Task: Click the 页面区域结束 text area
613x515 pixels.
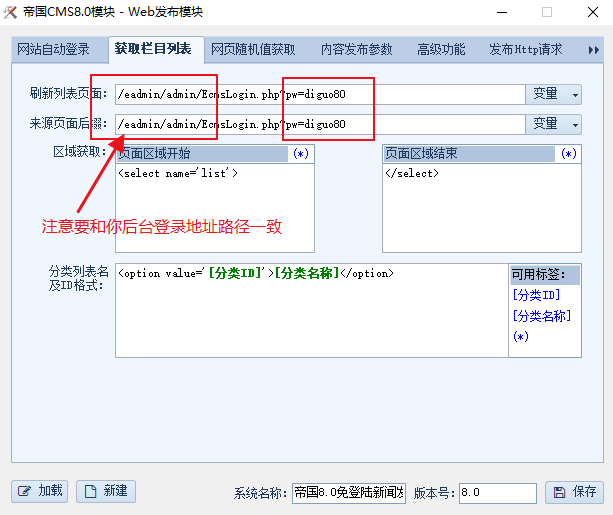Action: [x=482, y=208]
